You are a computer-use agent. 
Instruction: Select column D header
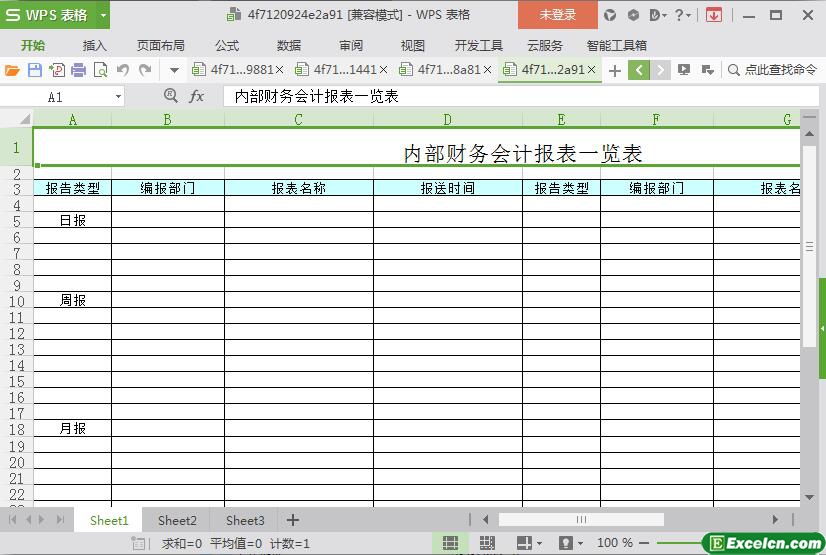[x=447, y=120]
